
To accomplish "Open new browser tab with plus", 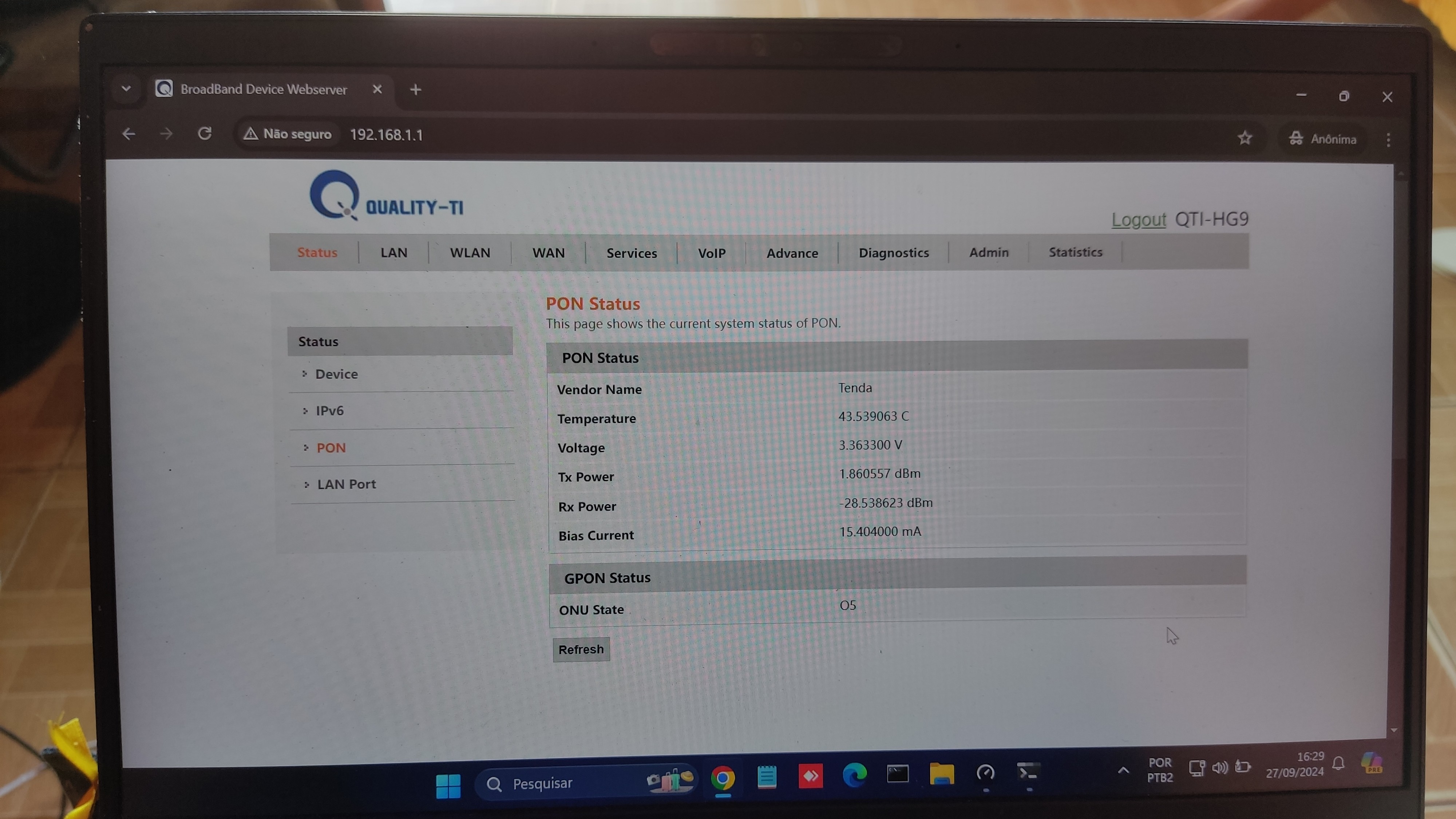I will tap(415, 89).
